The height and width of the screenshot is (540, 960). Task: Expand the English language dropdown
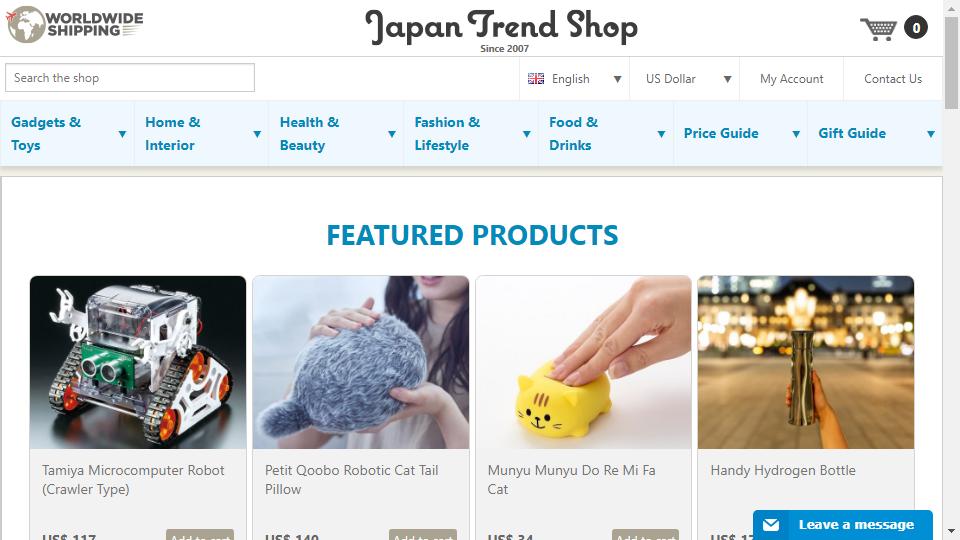pos(574,79)
